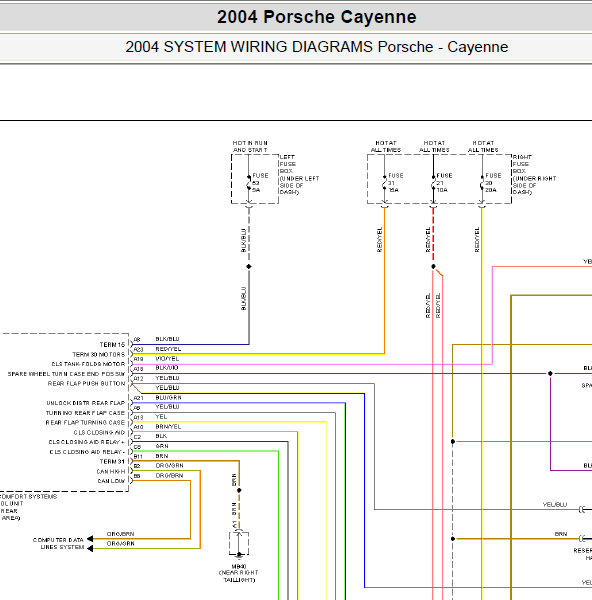Click the Fuse 21 10A symbol

[x=433, y=183]
